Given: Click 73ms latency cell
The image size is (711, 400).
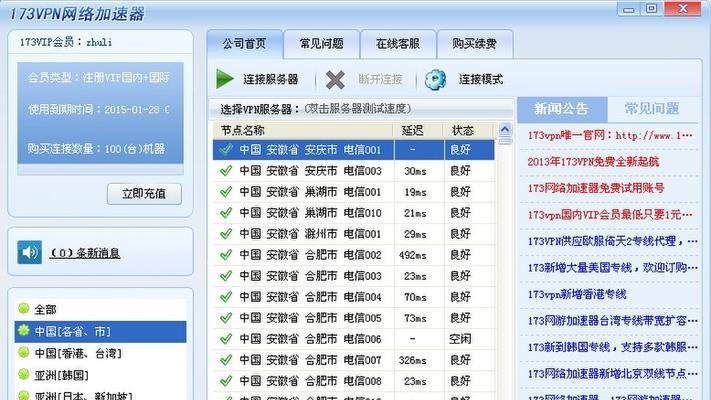Looking at the screenshot, I should (415, 318).
